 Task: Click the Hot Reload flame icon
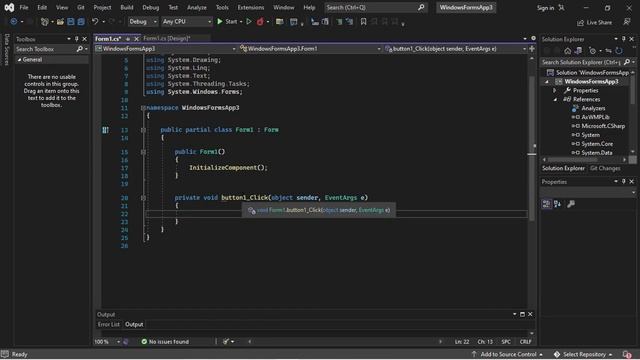coord(260,22)
